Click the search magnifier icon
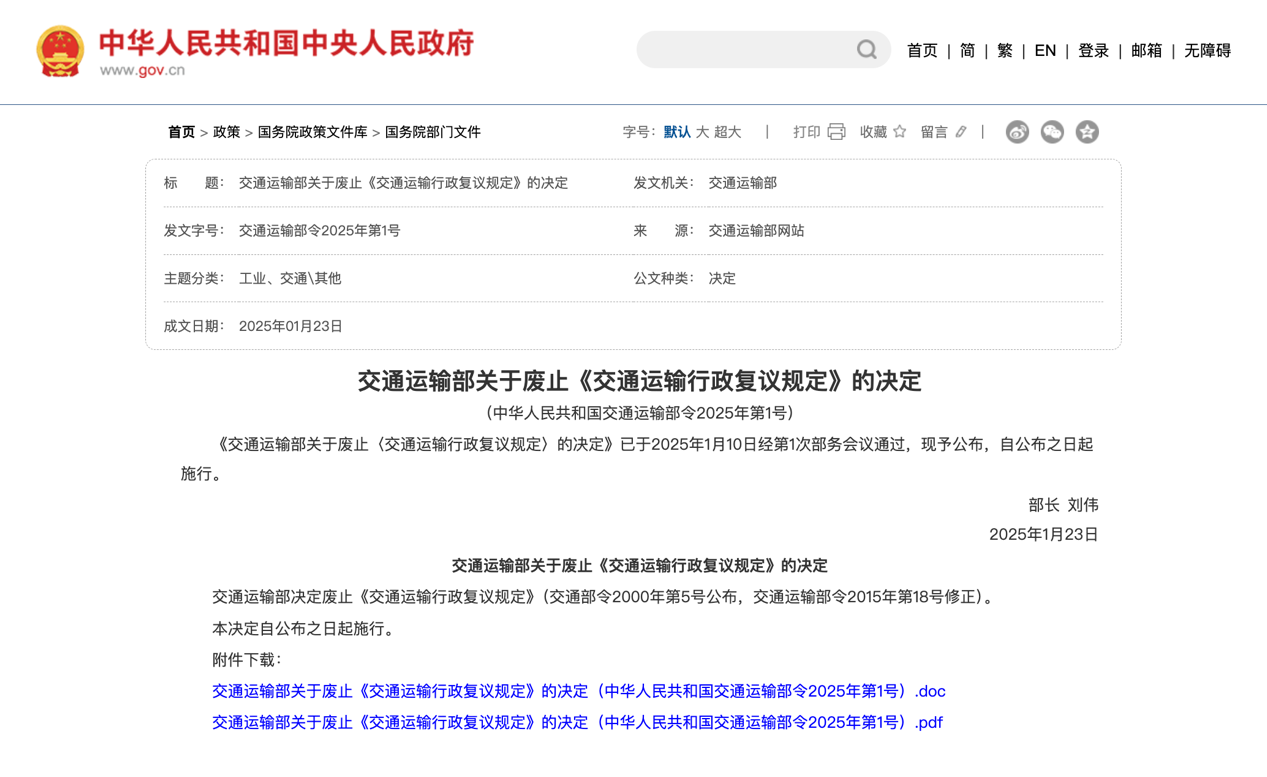Screen dimensions: 1267x777 click(866, 50)
